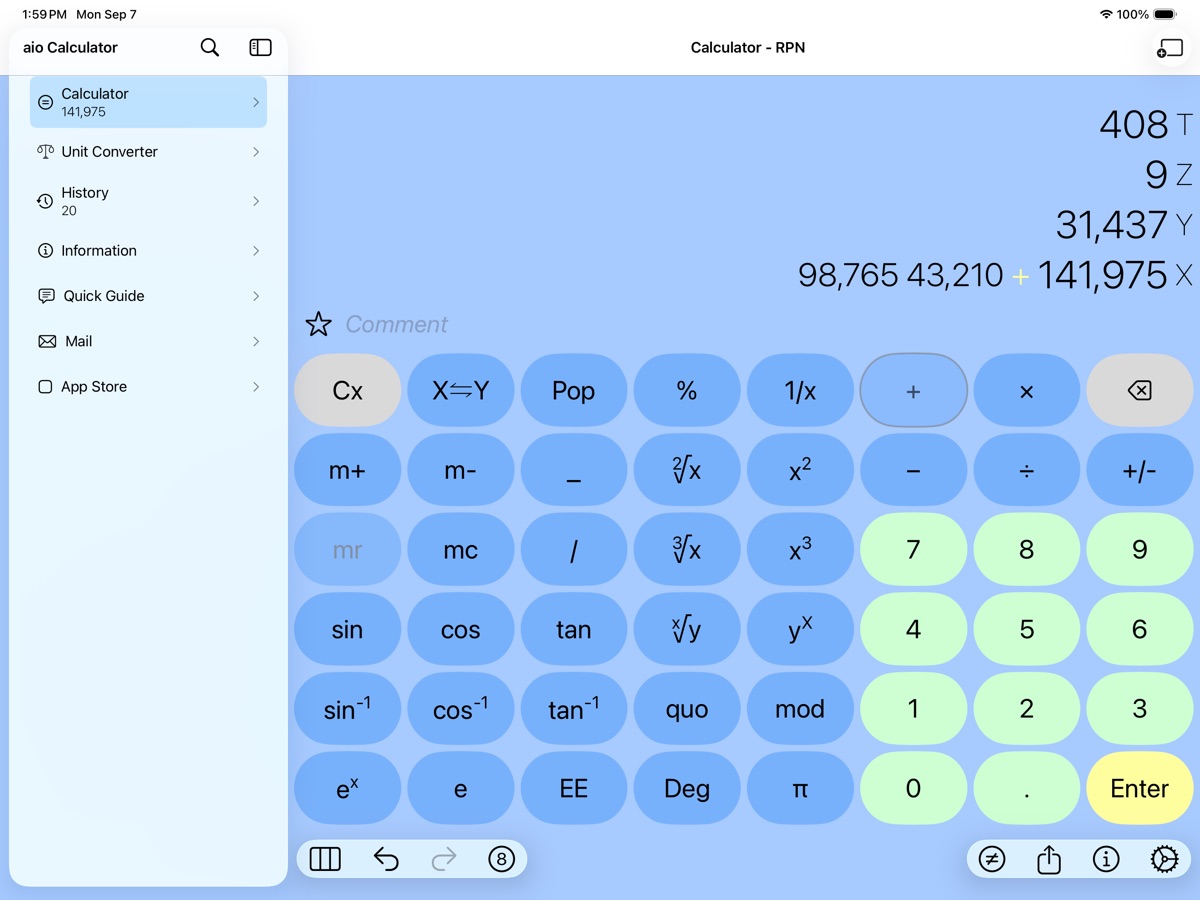Expand the Unit Converter chevron
This screenshot has width=1200, height=900.
point(256,152)
